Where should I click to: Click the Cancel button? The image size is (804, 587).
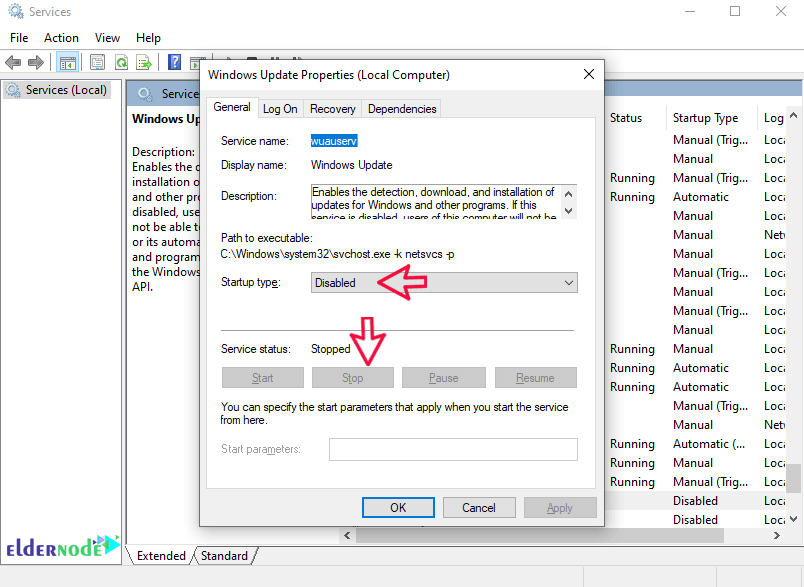coord(479,508)
